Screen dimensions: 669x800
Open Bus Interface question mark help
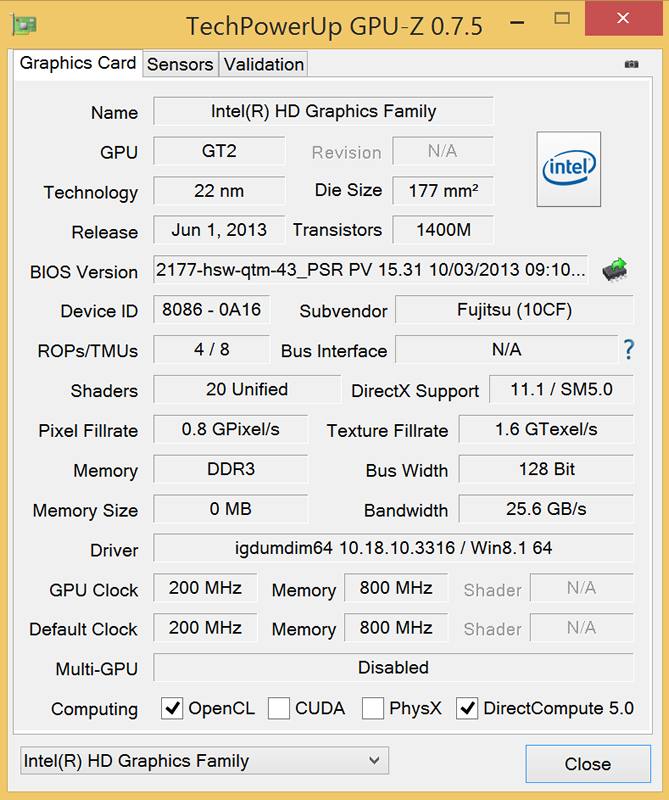click(x=629, y=349)
